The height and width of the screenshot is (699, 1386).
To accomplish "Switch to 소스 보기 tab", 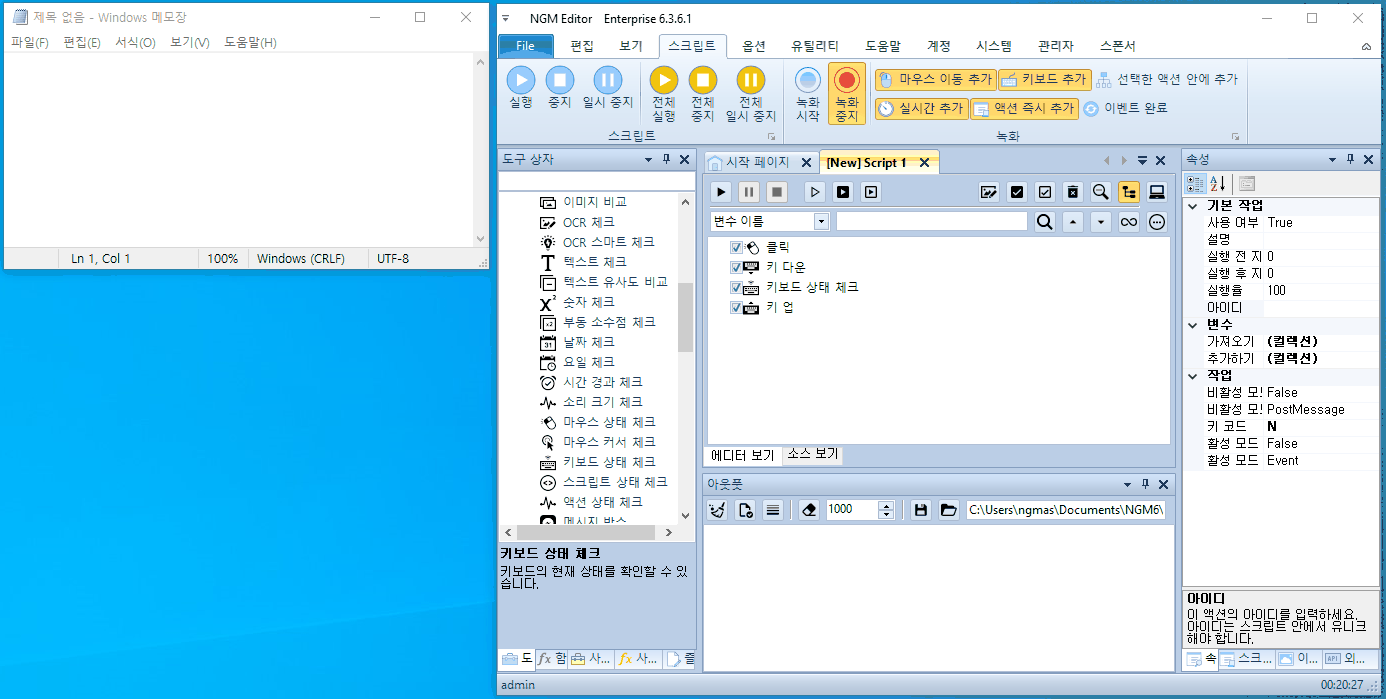I will pyautogui.click(x=813, y=454).
